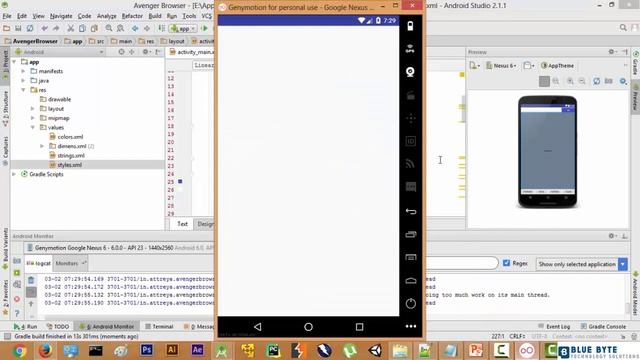Switch to the logcat tab
Screen dimensions: 640x360
tap(39, 263)
